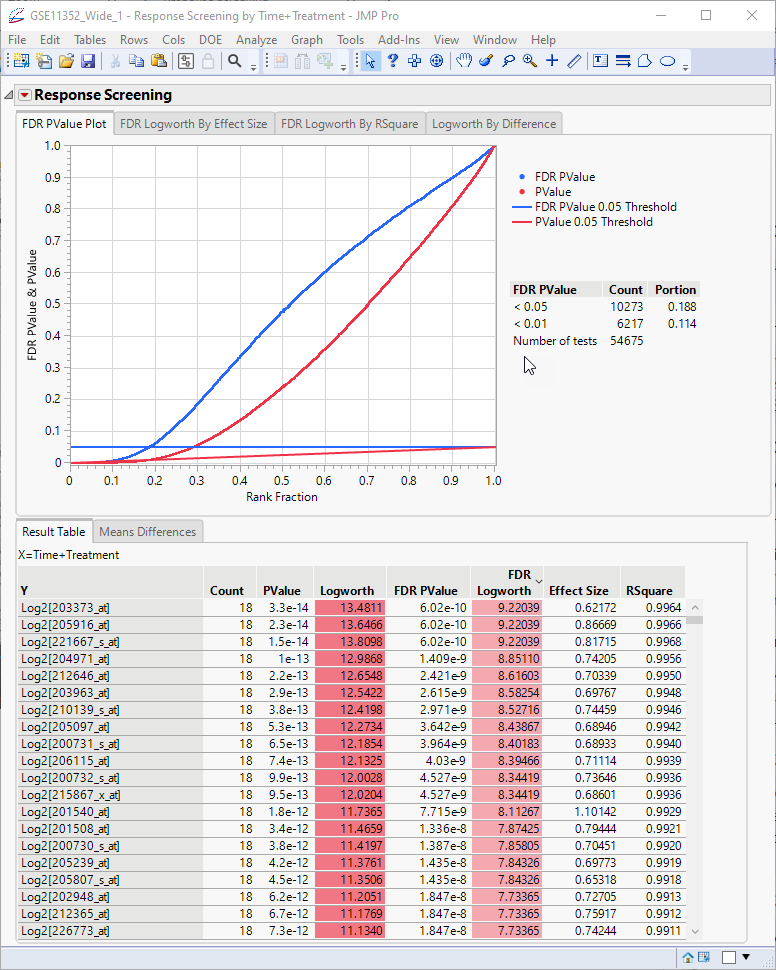Choose the Lasso tool
Screen dimensions: 776x970
pyautogui.click(x=508, y=61)
